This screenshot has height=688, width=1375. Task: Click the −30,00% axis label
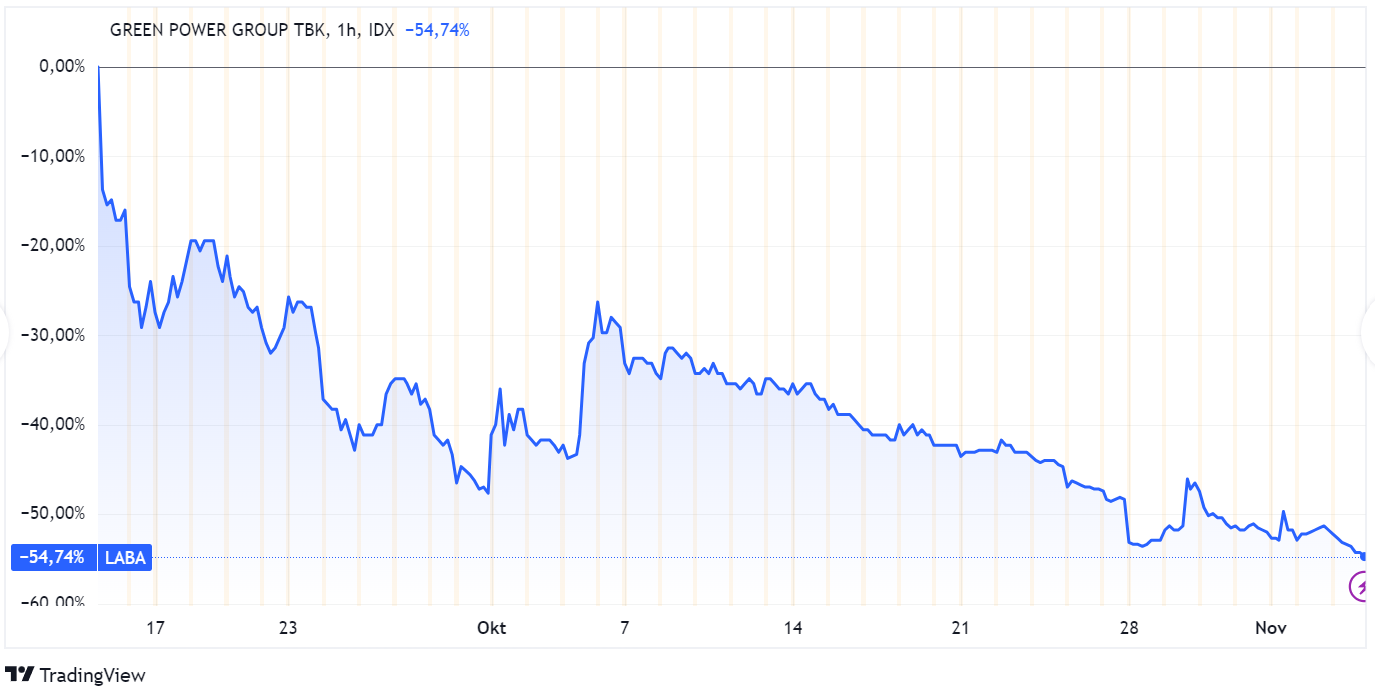coord(55,335)
